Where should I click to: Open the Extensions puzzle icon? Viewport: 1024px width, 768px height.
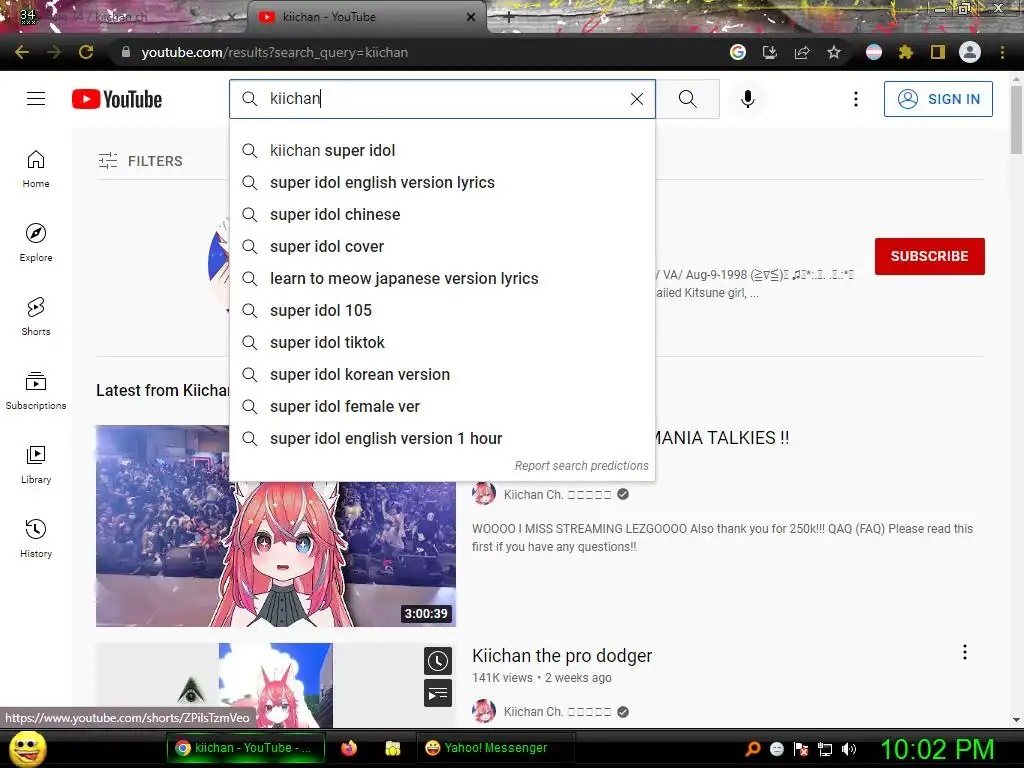(906, 52)
